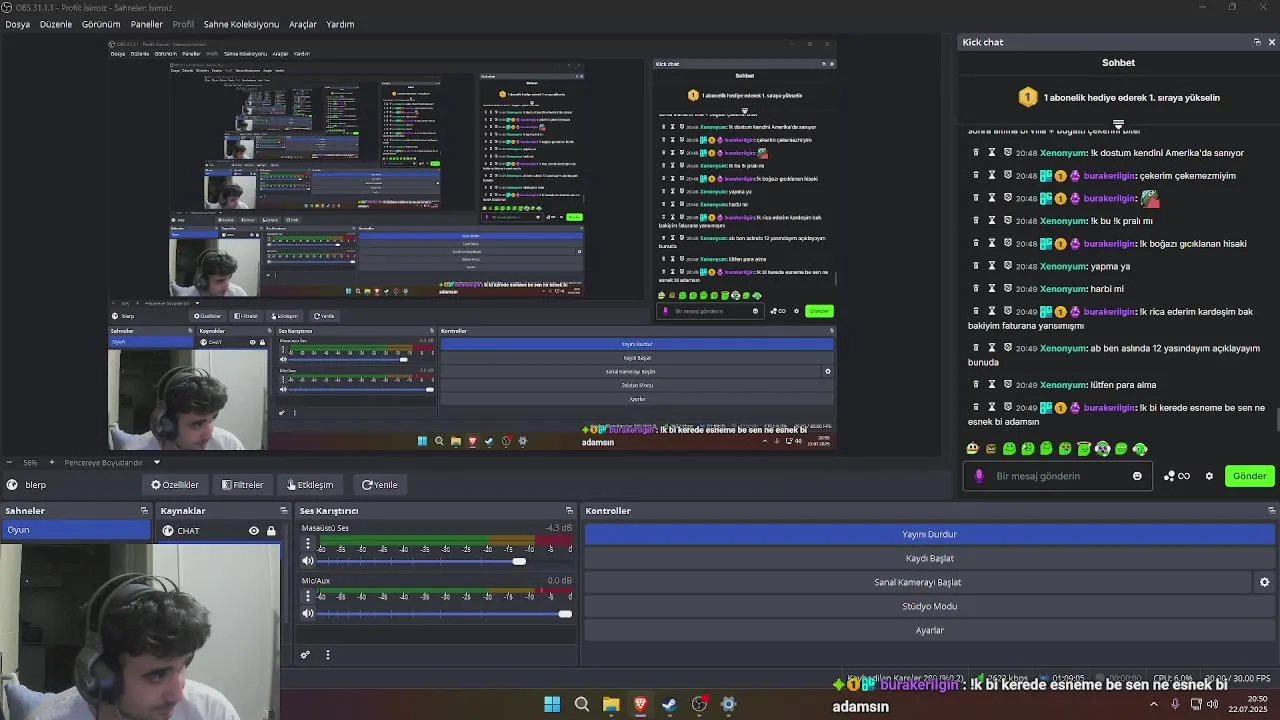Click the green Gönder send button
1280x720 pixels.
coord(1249,476)
